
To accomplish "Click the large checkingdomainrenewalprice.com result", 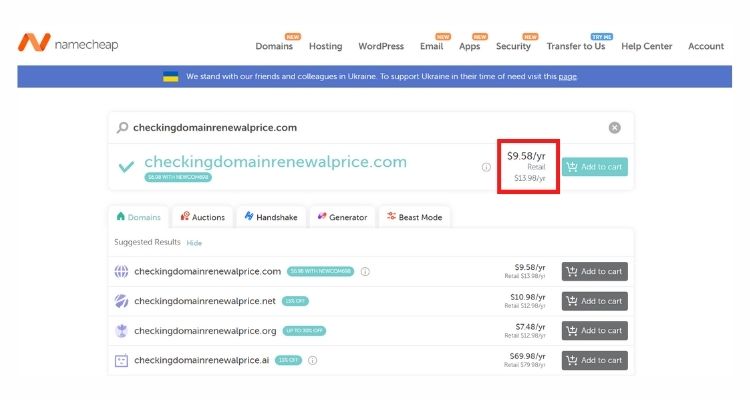I will [276, 162].
